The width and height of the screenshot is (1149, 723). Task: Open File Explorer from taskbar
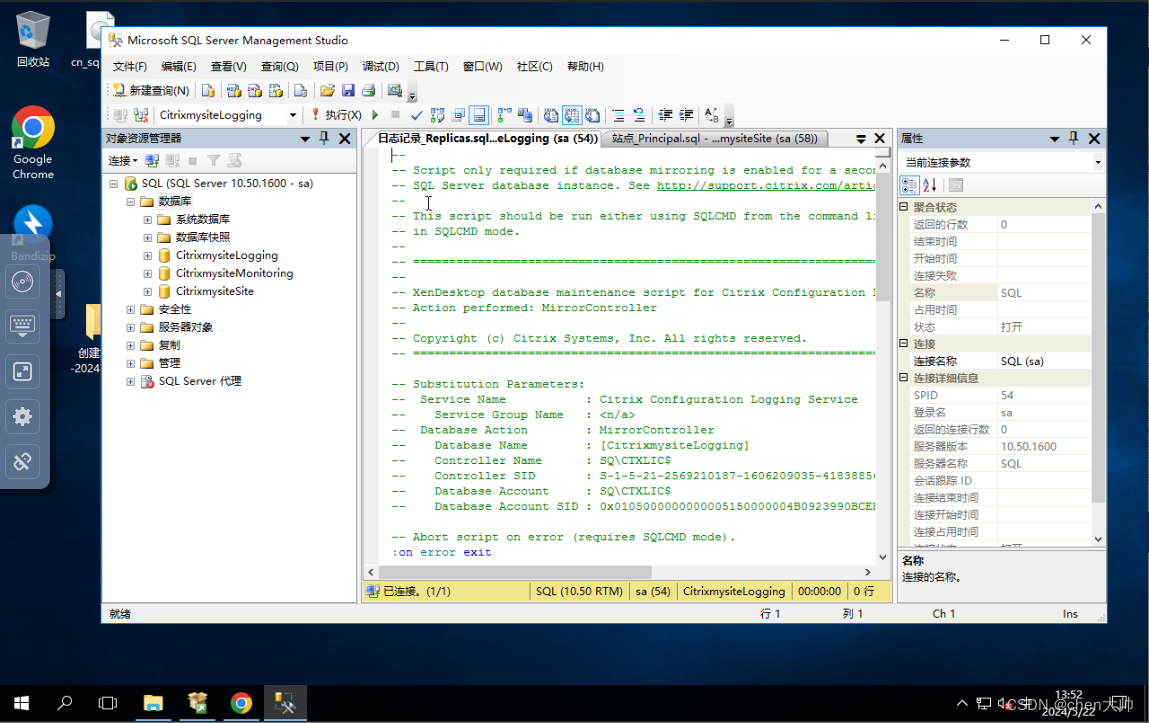pos(152,704)
